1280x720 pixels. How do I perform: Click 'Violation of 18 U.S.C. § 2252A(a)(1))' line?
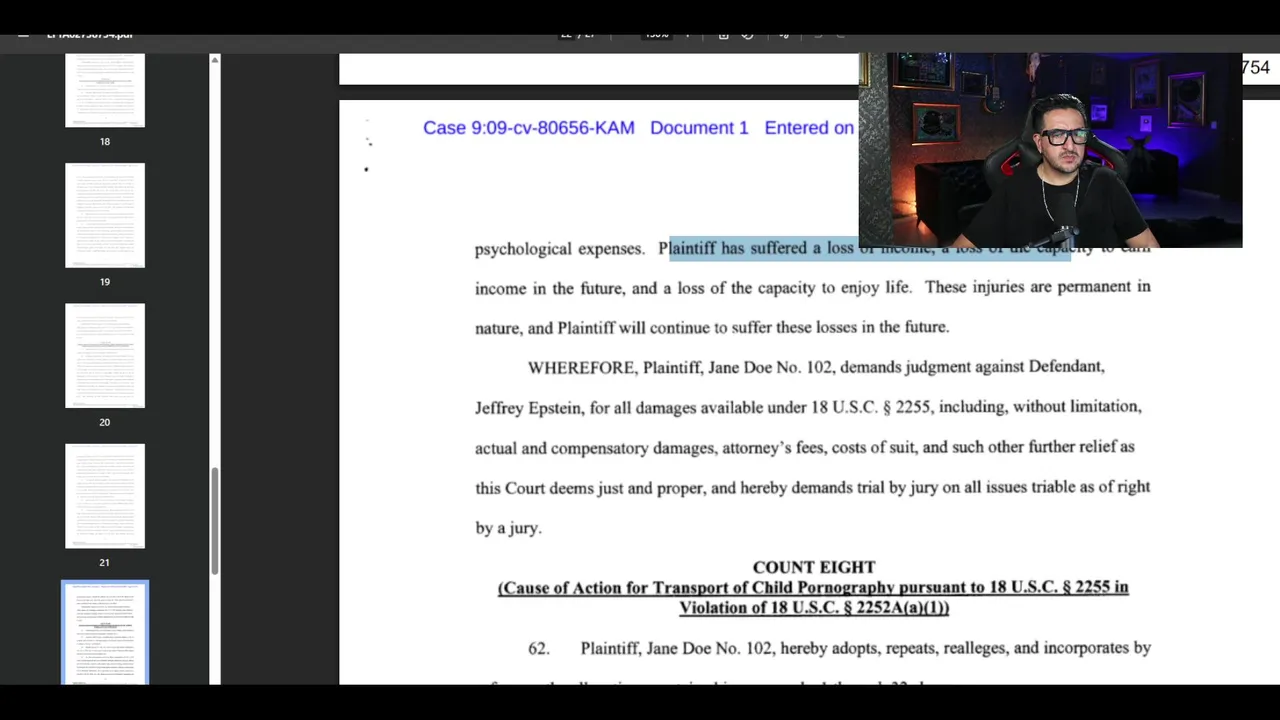click(813, 608)
